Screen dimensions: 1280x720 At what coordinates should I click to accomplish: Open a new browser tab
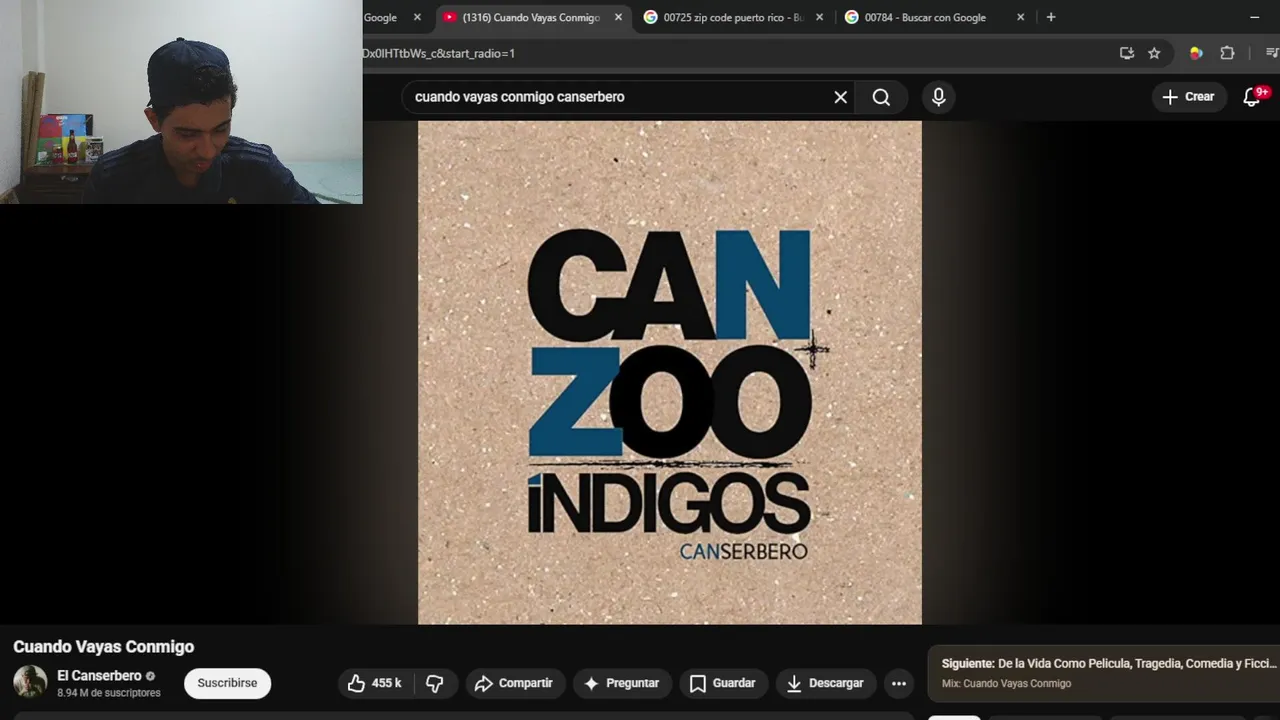[1050, 17]
